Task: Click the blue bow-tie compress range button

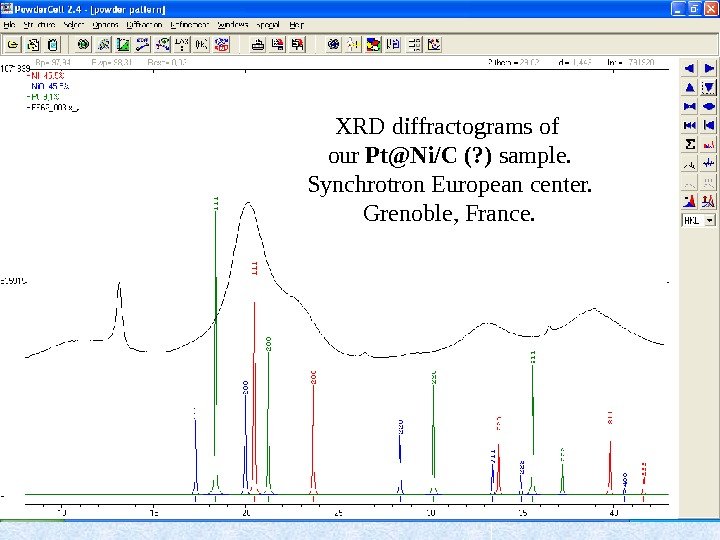Action: point(689,106)
